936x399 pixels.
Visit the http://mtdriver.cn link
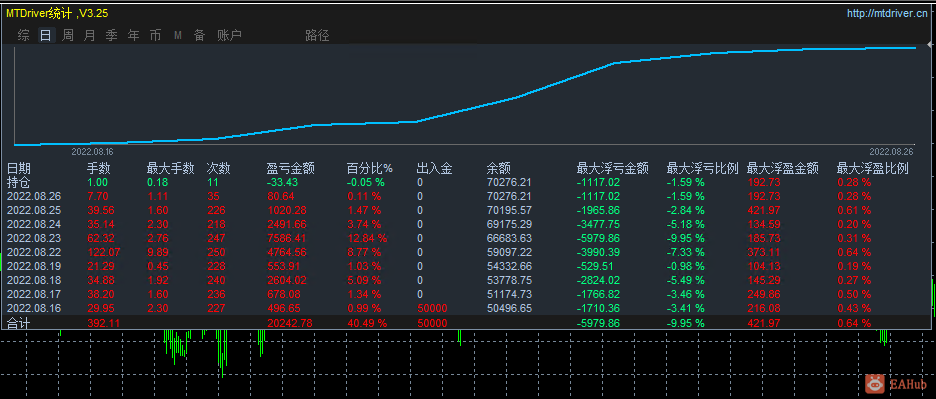click(887, 13)
